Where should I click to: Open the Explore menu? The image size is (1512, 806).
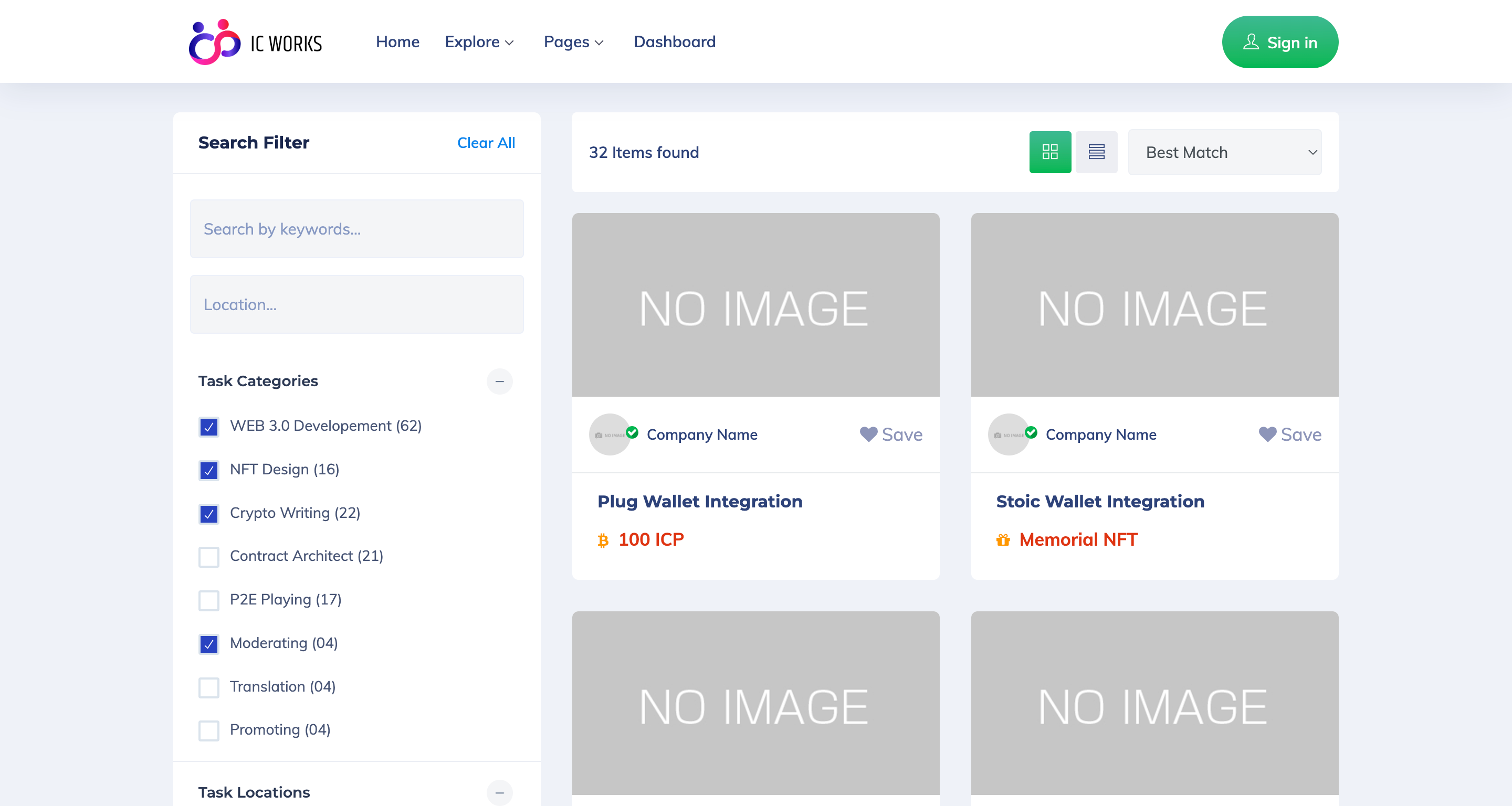click(x=479, y=42)
